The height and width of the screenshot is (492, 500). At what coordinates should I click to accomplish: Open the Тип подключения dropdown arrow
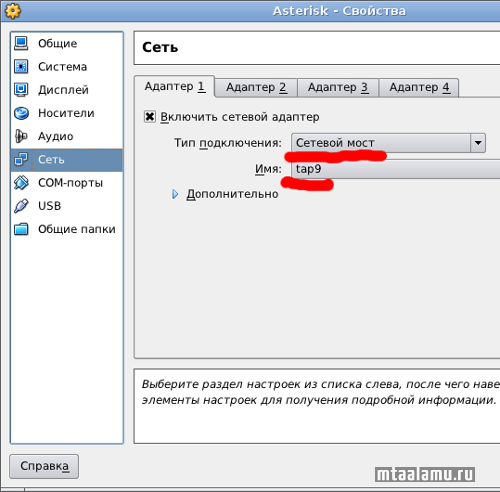pyautogui.click(x=478, y=143)
